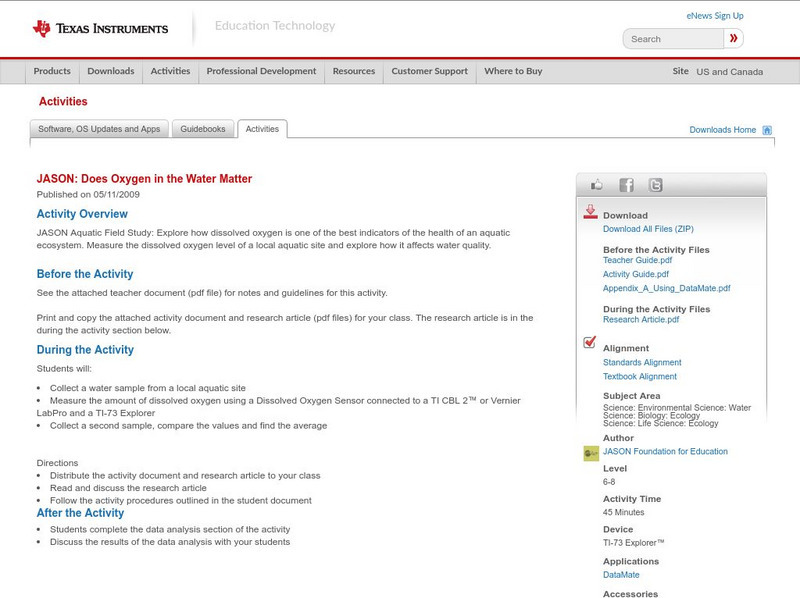Image resolution: width=800 pixels, height=598 pixels.
Task: Open JASON Foundation for Education link
Action: 665,452
